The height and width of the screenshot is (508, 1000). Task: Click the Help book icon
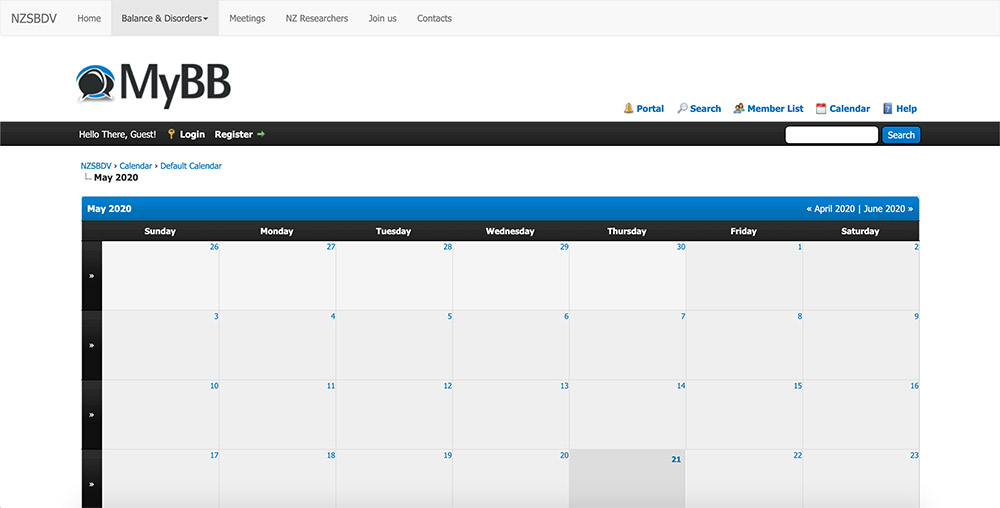click(888, 108)
